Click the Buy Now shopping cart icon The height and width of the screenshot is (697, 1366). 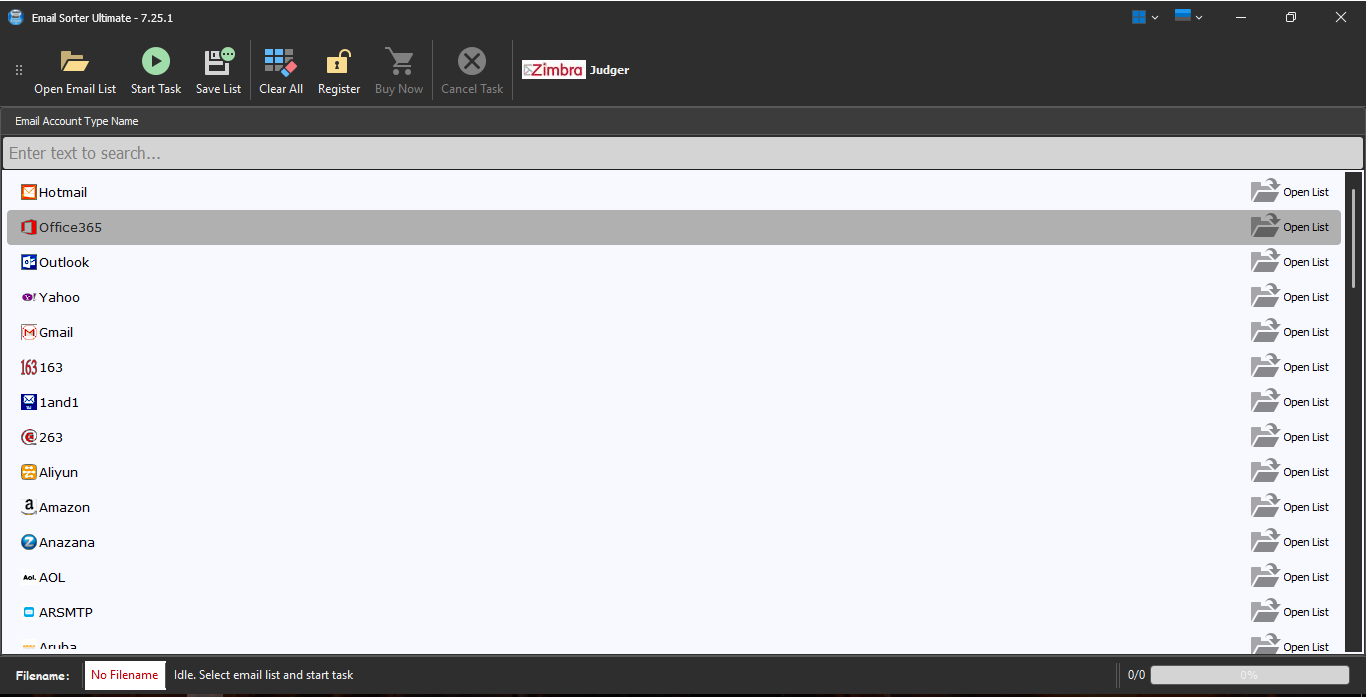(398, 61)
